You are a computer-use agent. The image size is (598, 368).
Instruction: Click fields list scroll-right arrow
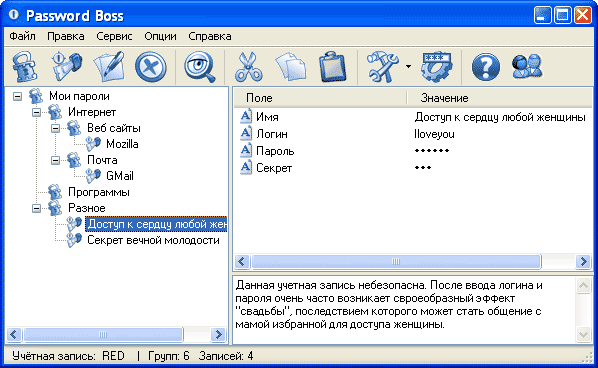[x=584, y=261]
